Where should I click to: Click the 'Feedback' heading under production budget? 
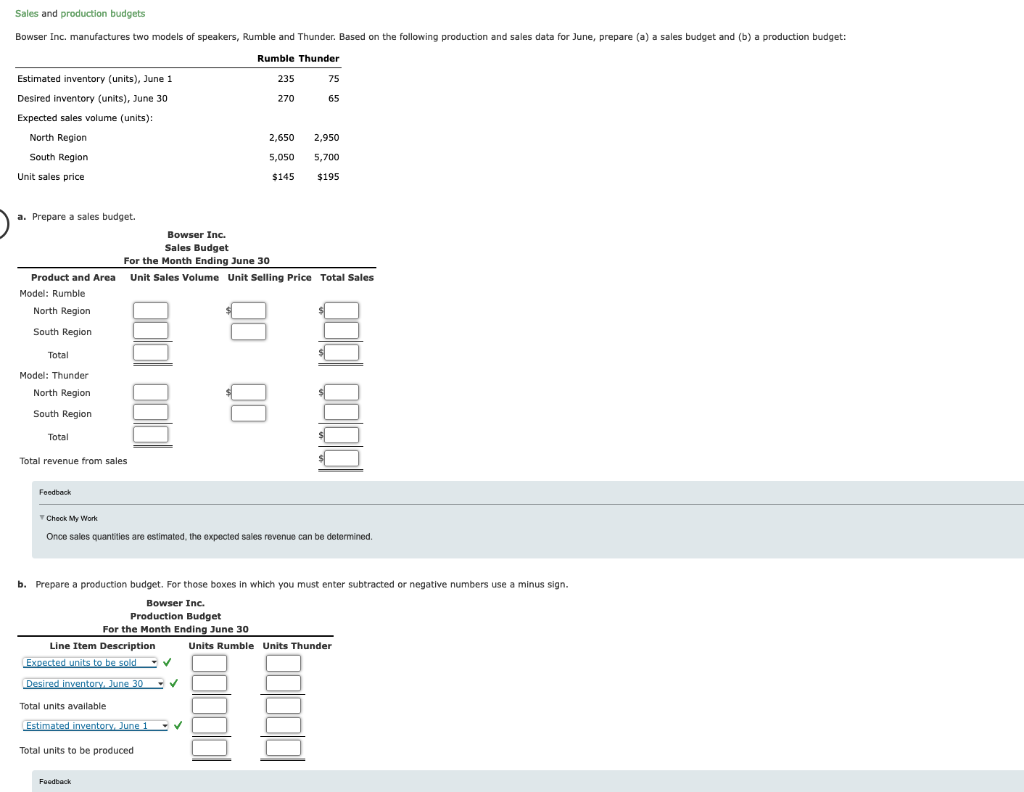coord(55,782)
